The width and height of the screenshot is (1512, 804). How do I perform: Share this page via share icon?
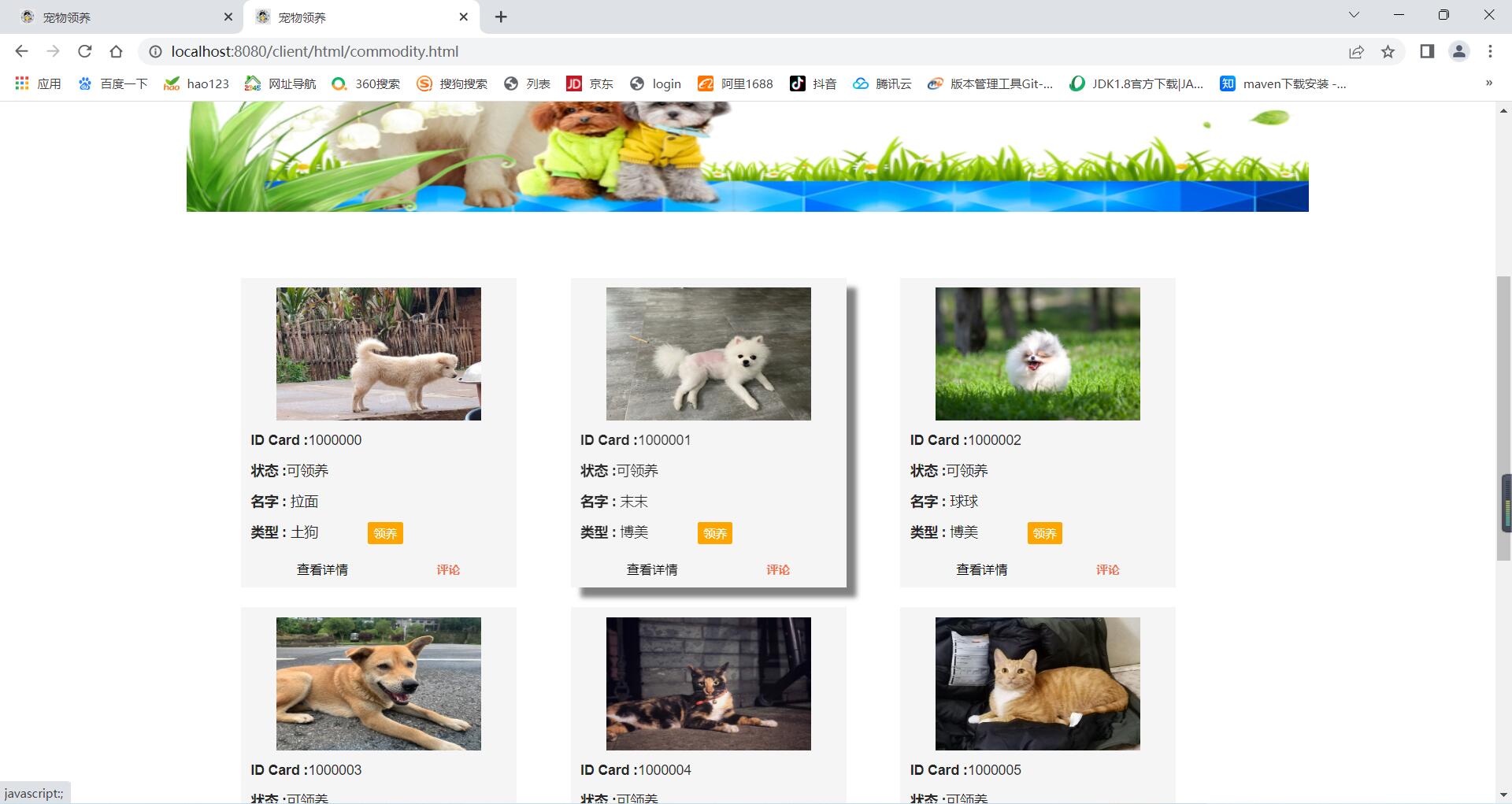coord(1356,51)
